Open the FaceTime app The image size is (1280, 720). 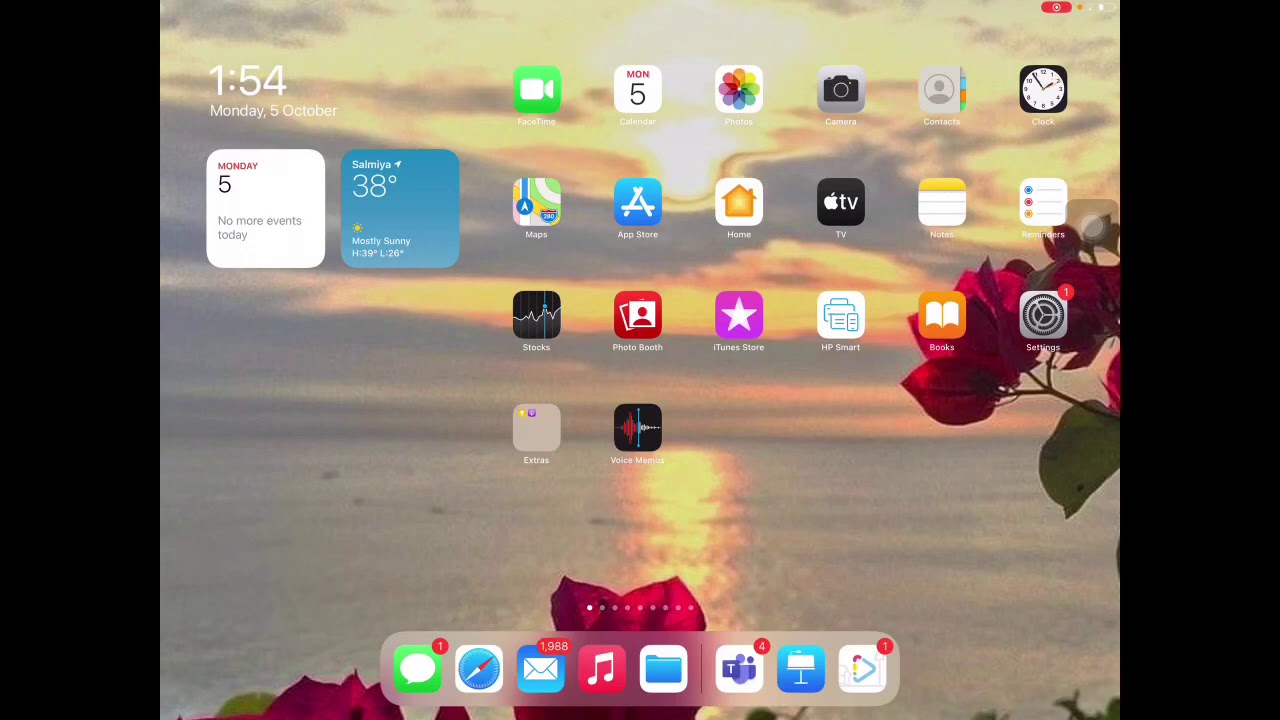coord(536,90)
